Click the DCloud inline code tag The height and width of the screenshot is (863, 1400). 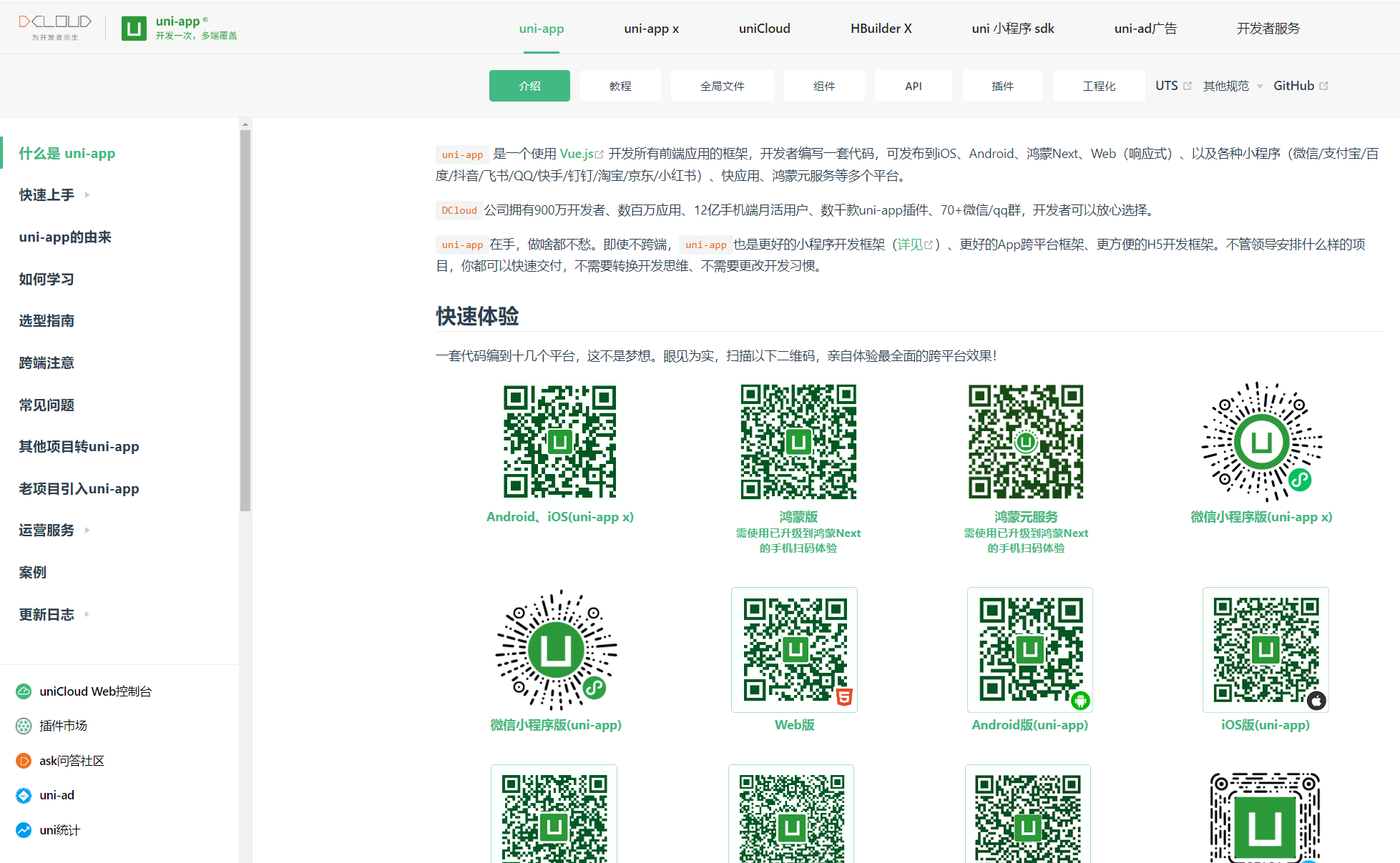tap(459, 210)
